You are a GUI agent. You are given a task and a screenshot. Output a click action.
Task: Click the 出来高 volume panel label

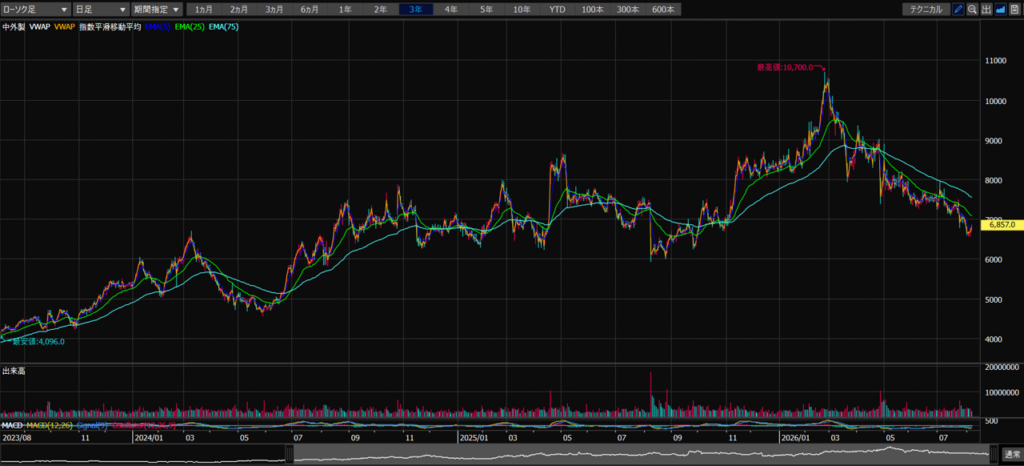[x=13, y=371]
